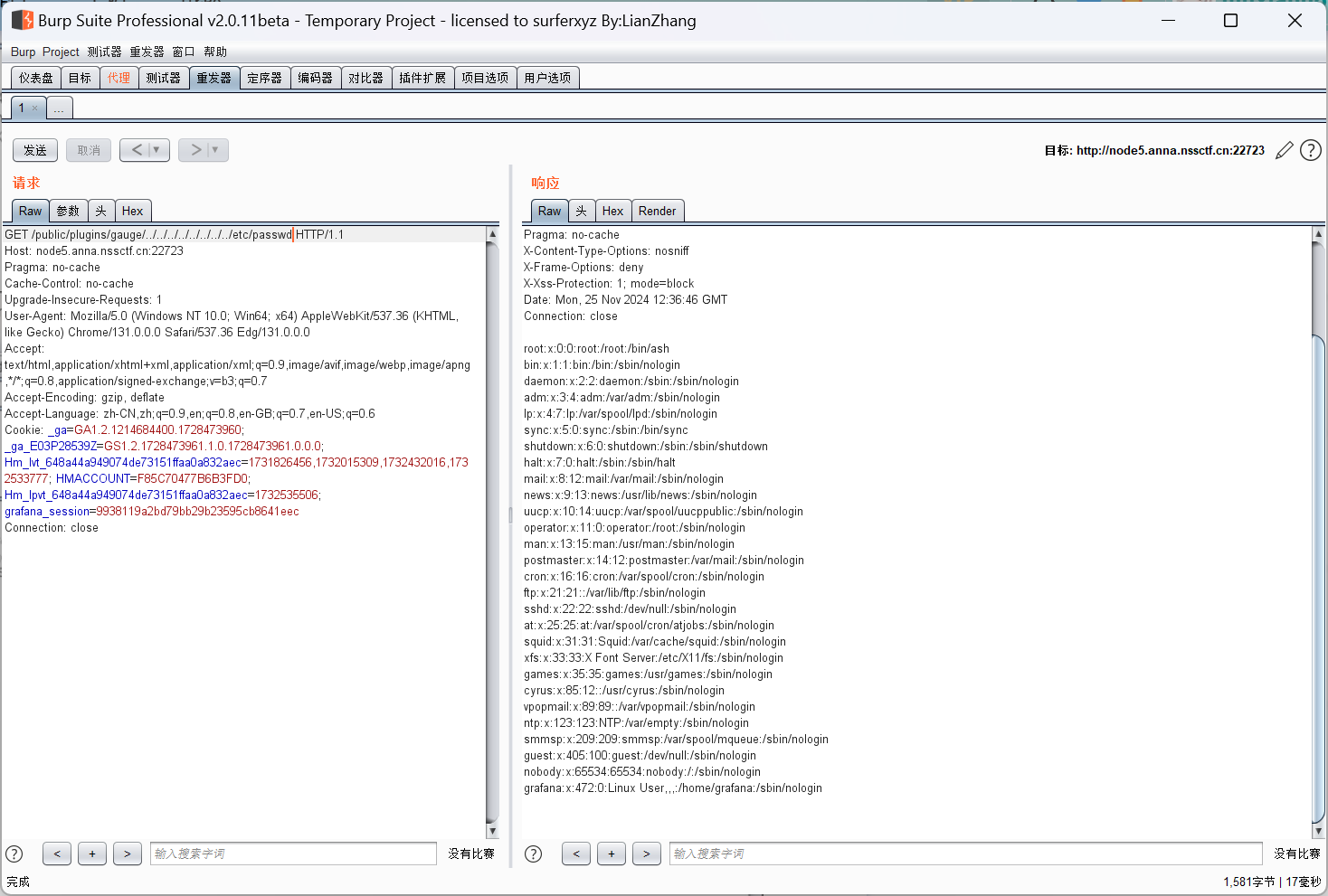Switch to the 对比器 tab
The height and width of the screenshot is (896, 1328).
[x=365, y=78]
